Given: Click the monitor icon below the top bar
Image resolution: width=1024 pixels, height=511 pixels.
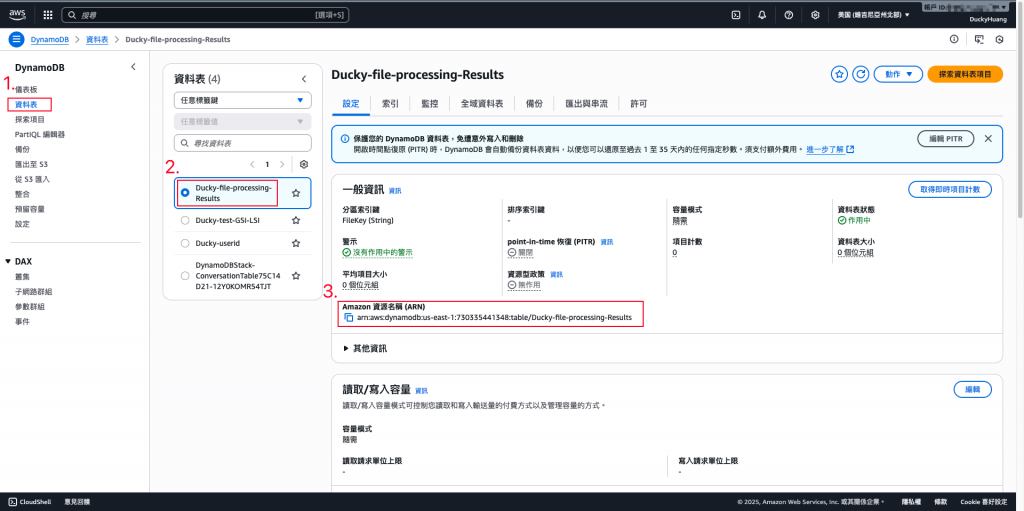Looking at the screenshot, I should click(x=978, y=39).
